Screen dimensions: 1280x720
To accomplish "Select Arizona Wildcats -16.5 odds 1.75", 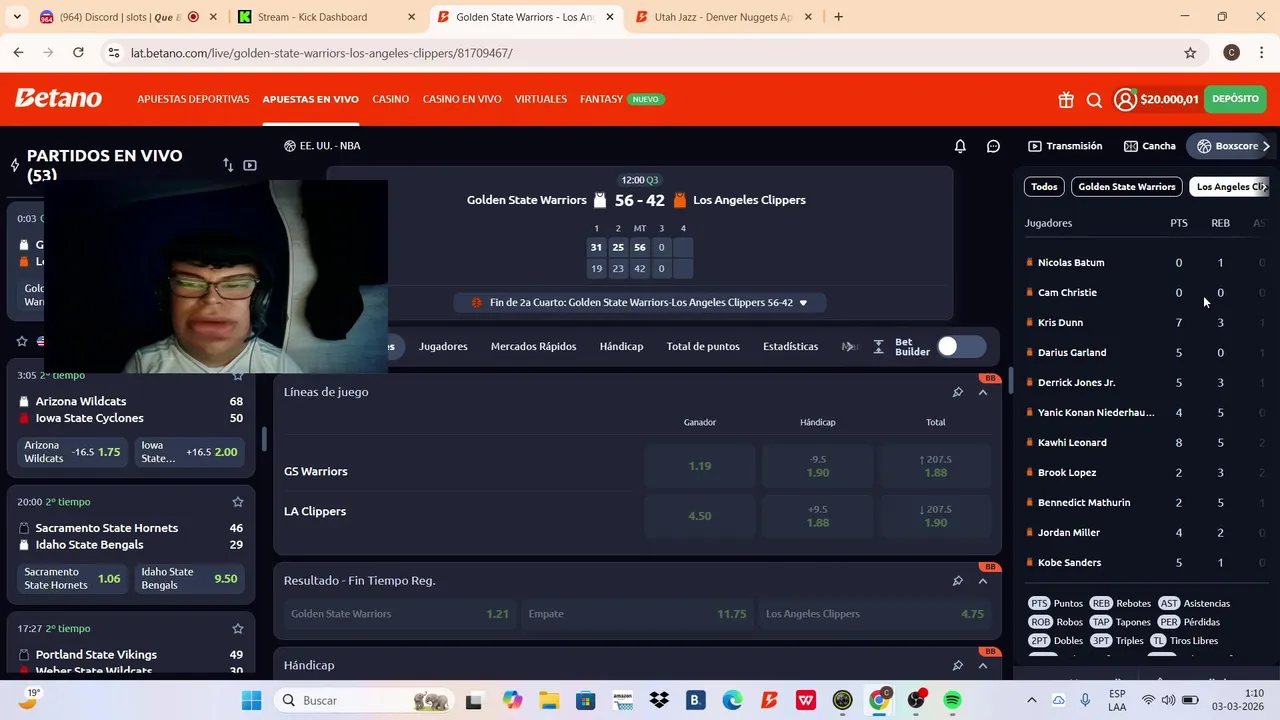I will tap(72, 452).
